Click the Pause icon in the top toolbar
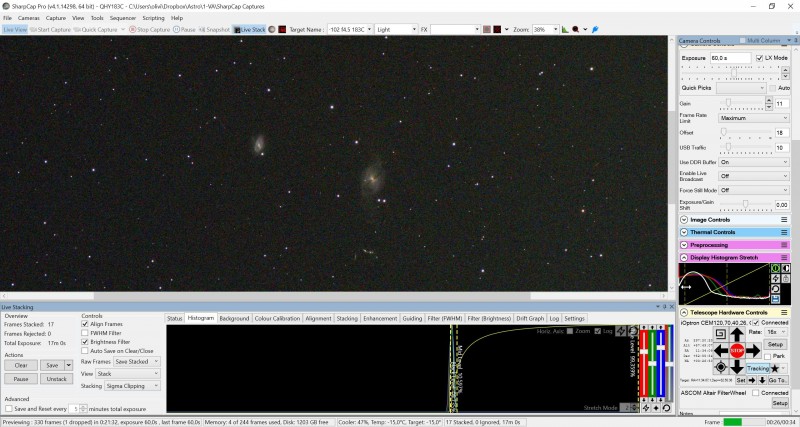Screen dimensions: 800x427 [x=176, y=30]
